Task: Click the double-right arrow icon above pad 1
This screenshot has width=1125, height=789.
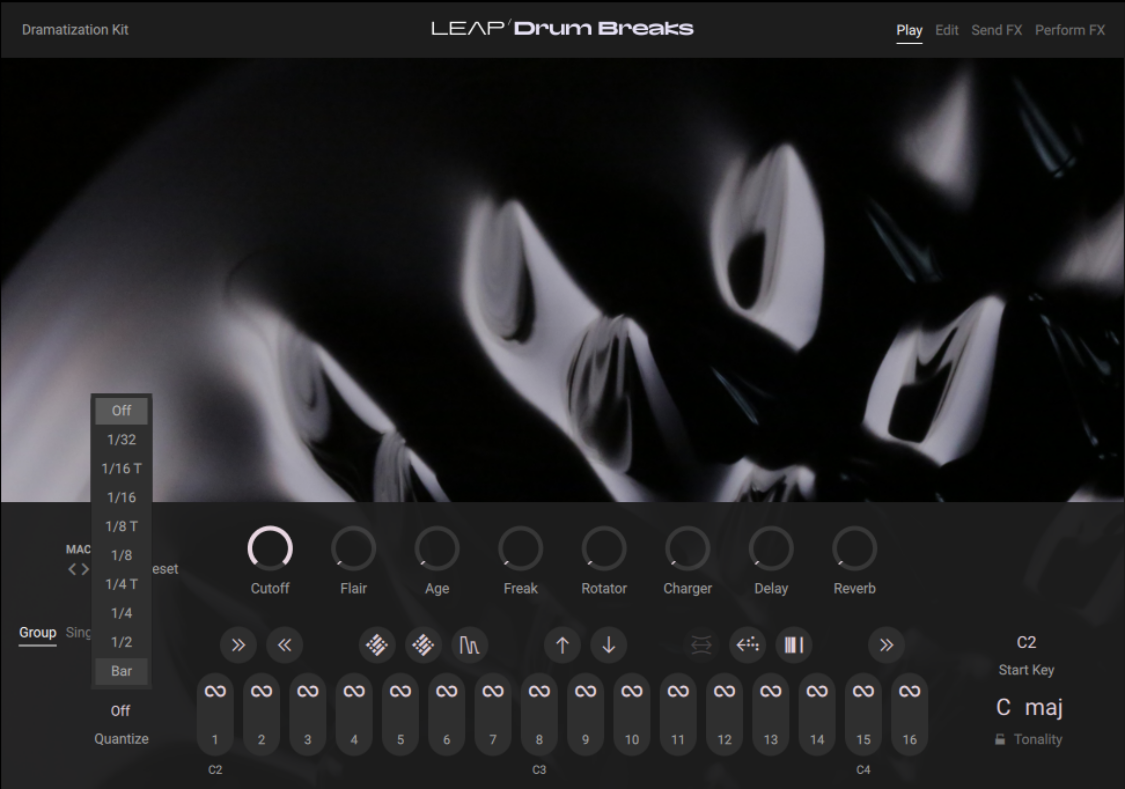Action: tap(238, 645)
